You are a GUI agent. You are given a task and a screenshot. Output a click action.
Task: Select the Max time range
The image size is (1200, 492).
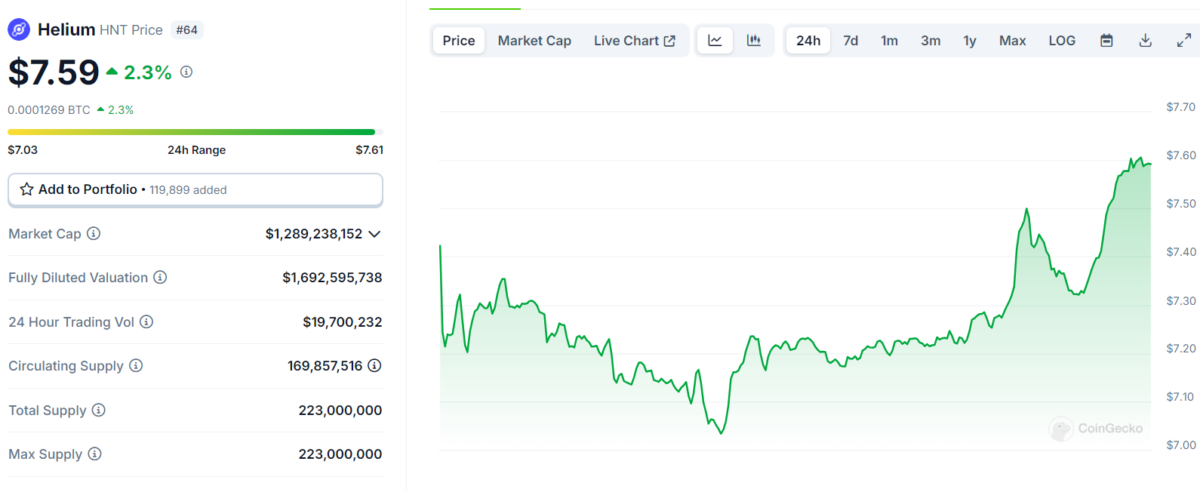click(1012, 41)
